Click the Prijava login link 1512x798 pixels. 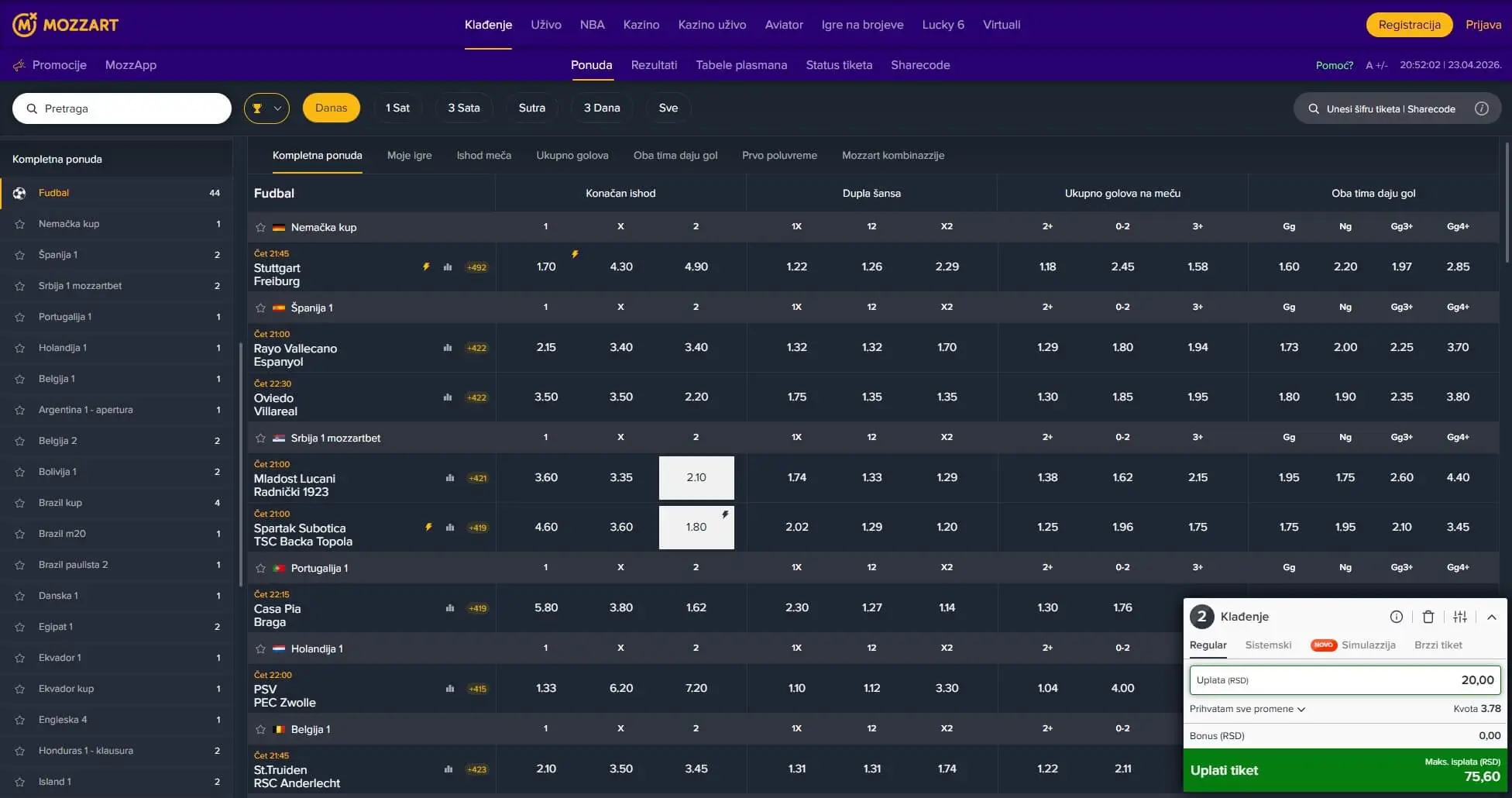coord(1483,25)
